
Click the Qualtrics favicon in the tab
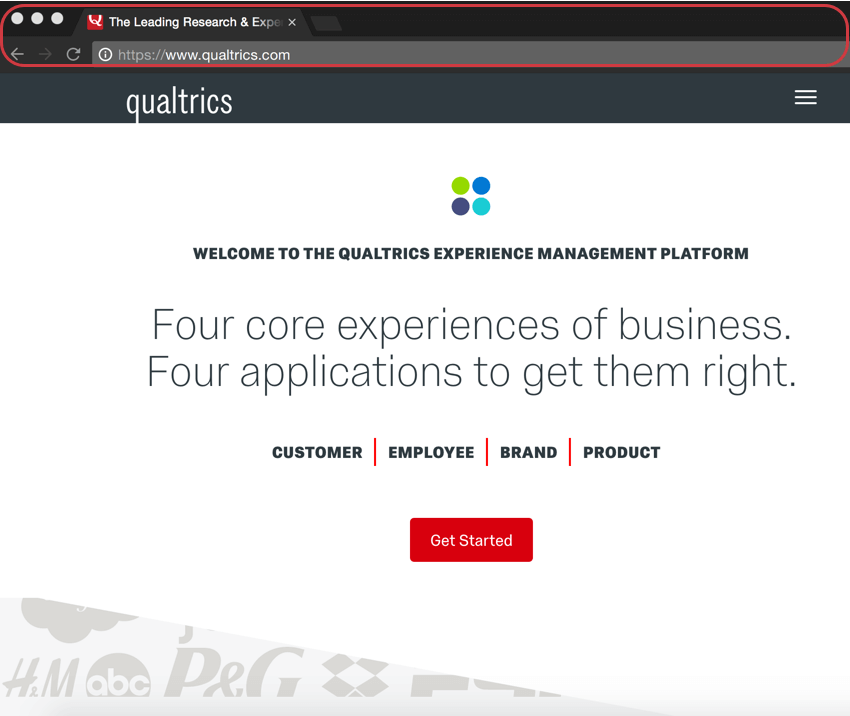click(x=95, y=22)
